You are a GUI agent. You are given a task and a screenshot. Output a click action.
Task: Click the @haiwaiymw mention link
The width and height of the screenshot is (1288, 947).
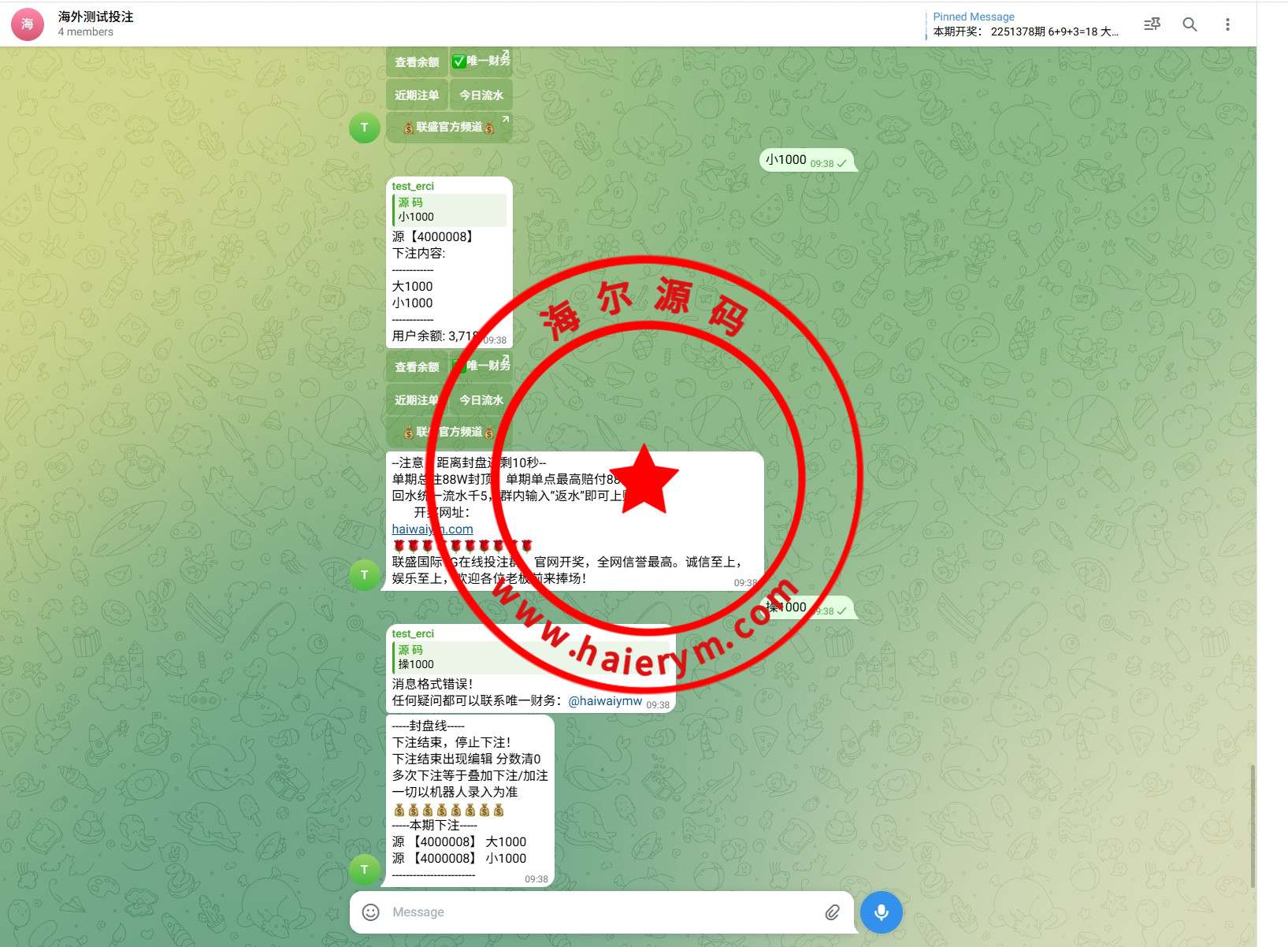(x=605, y=700)
